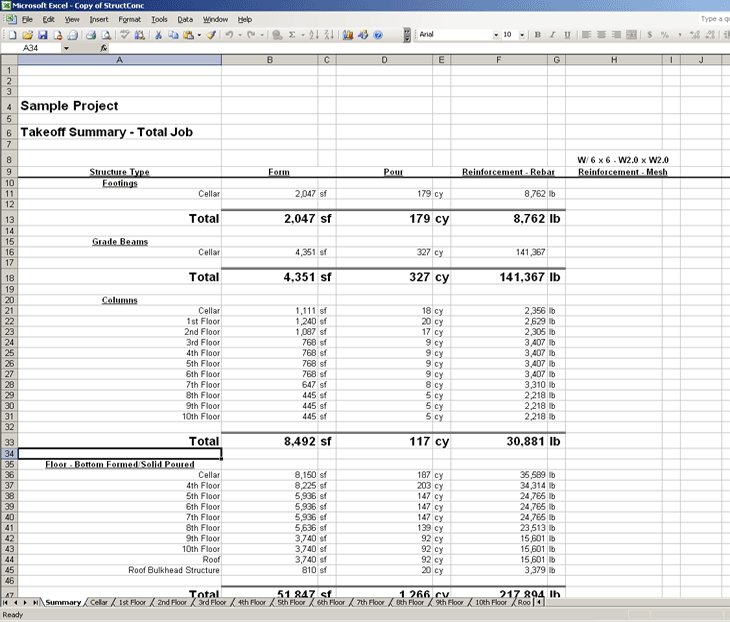The height and width of the screenshot is (622, 730).
Task: Click the column B header
Action: point(269,61)
